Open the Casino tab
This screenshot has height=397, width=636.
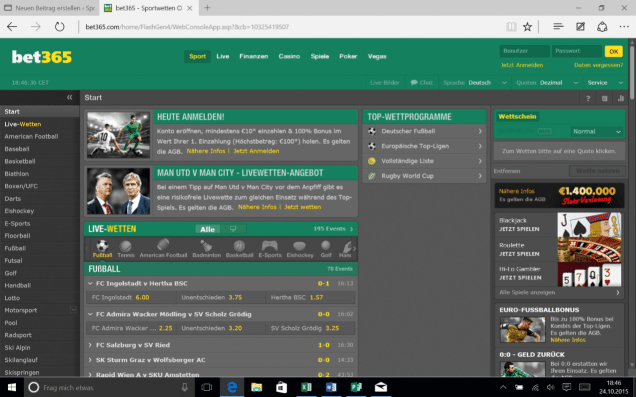[289, 56]
